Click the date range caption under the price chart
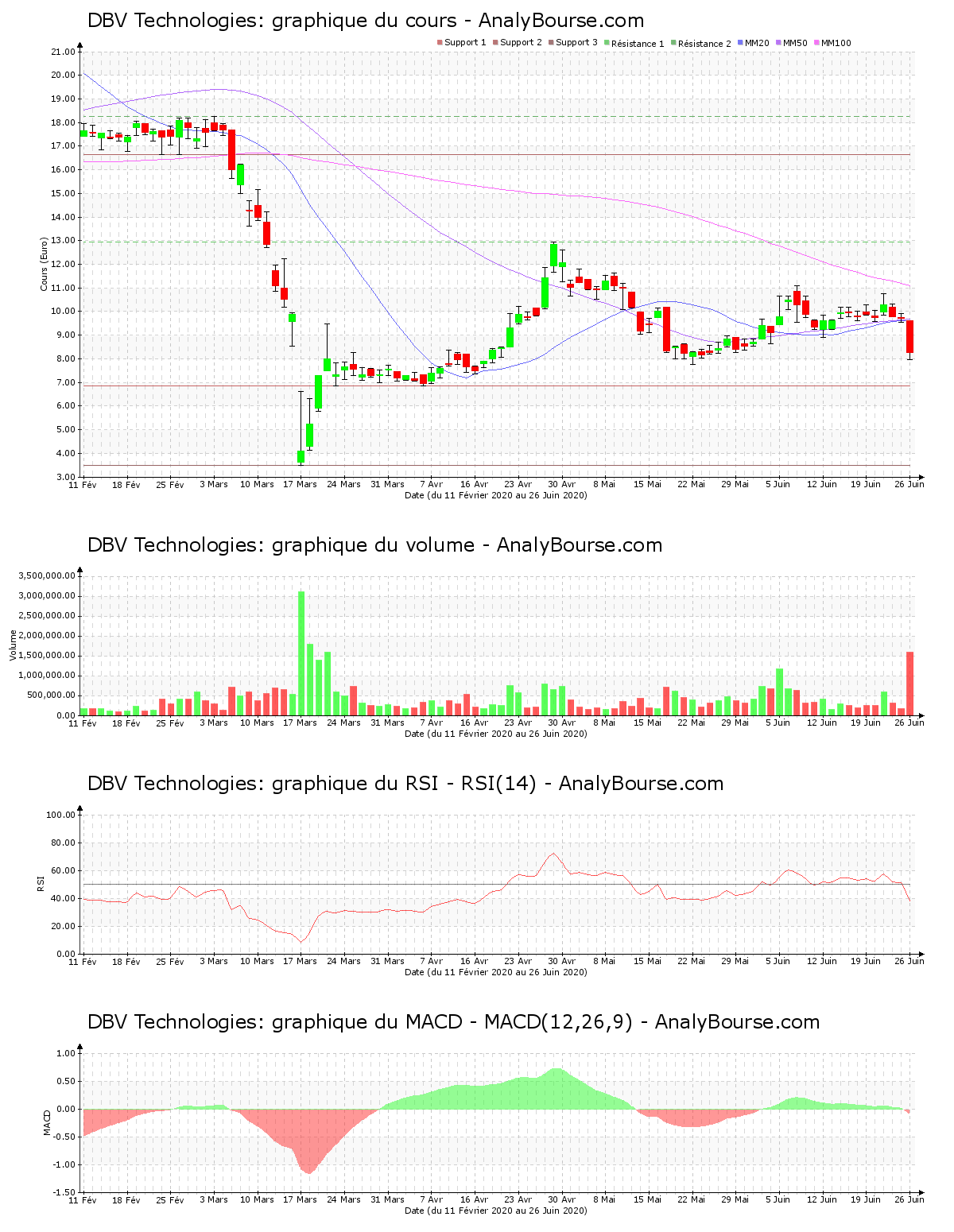954x1232 pixels. 496,495
